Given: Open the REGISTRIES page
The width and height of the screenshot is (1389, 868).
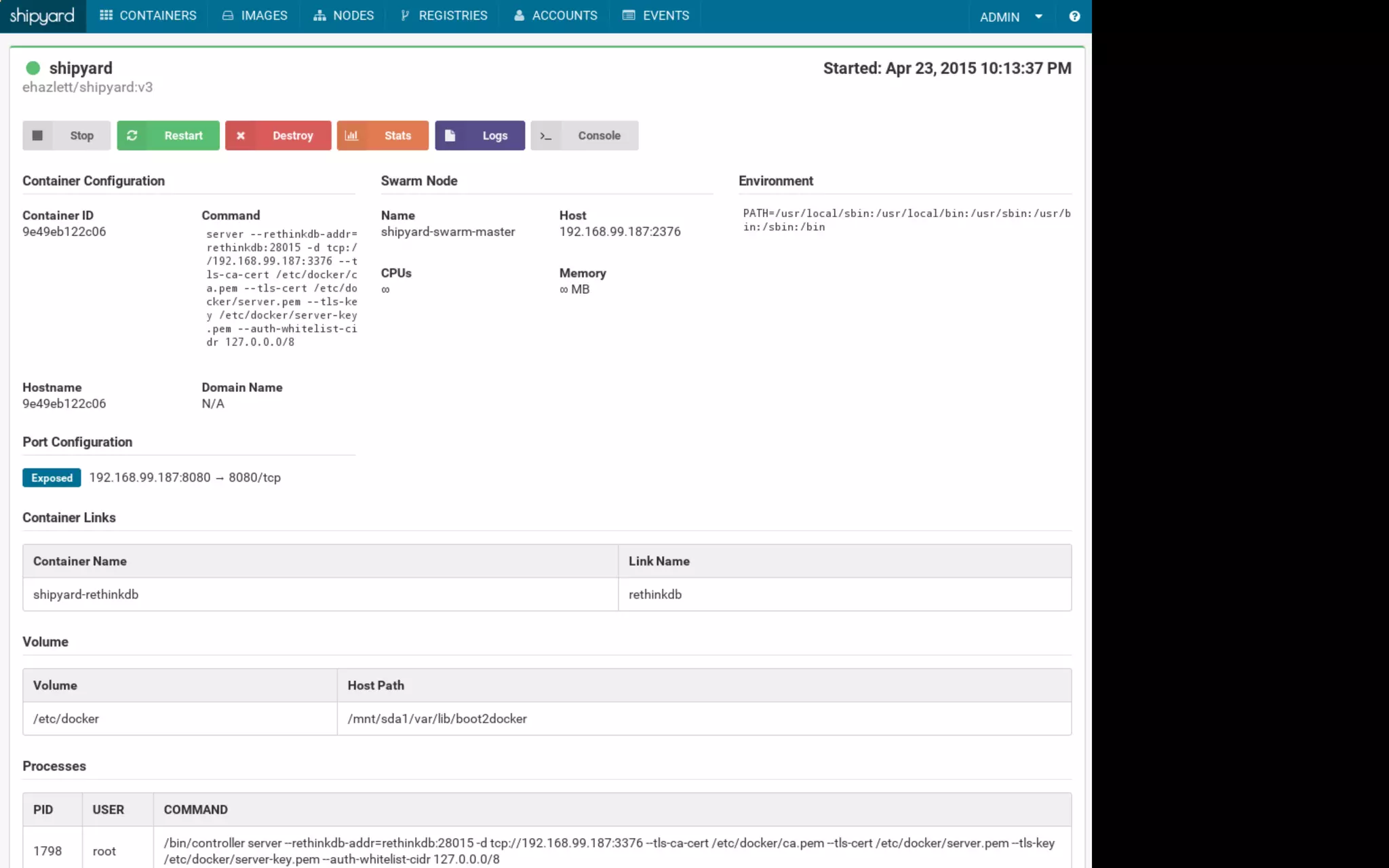Looking at the screenshot, I should click(444, 16).
